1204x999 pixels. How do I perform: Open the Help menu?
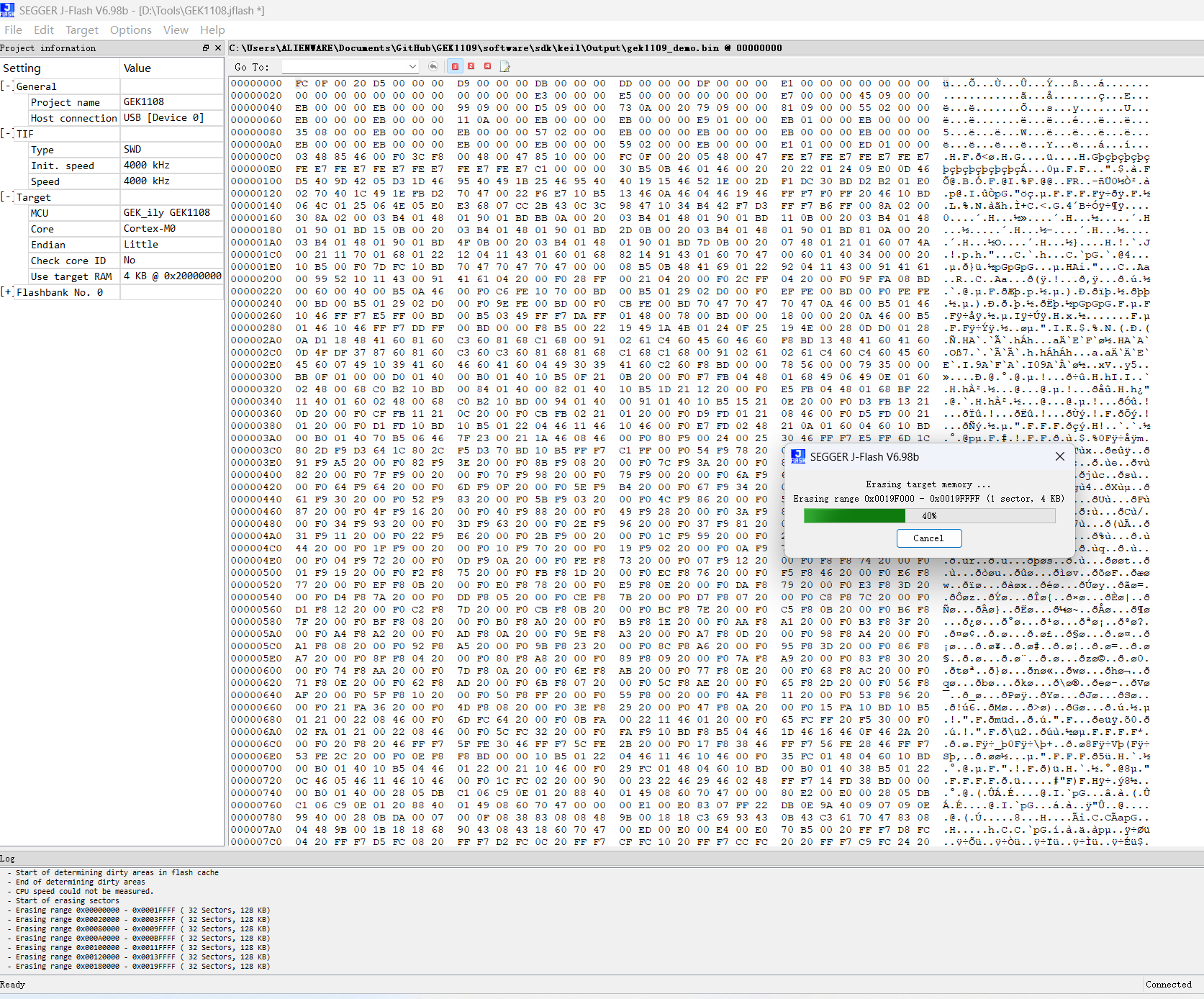(x=212, y=30)
